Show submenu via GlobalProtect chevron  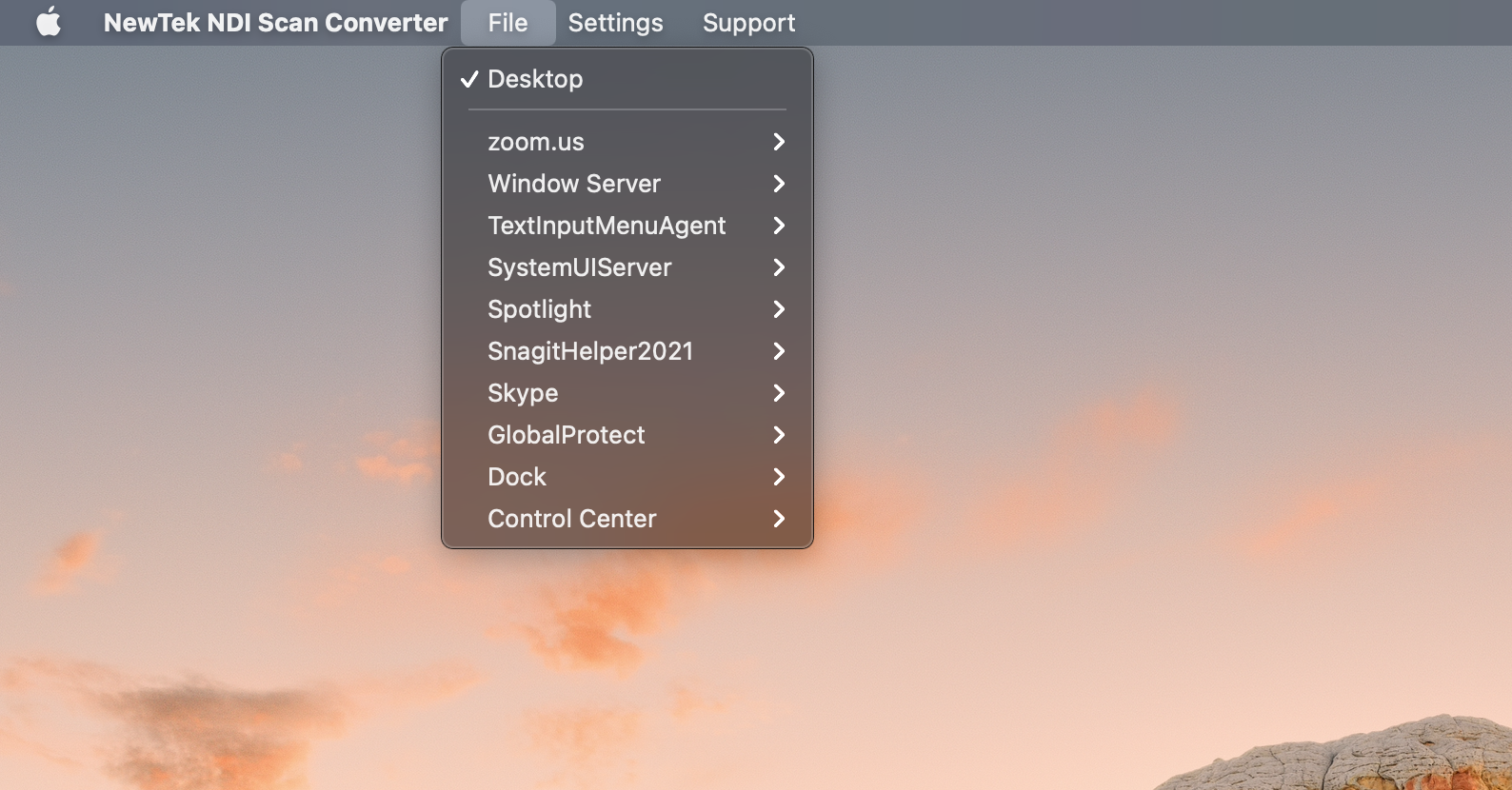coord(778,435)
